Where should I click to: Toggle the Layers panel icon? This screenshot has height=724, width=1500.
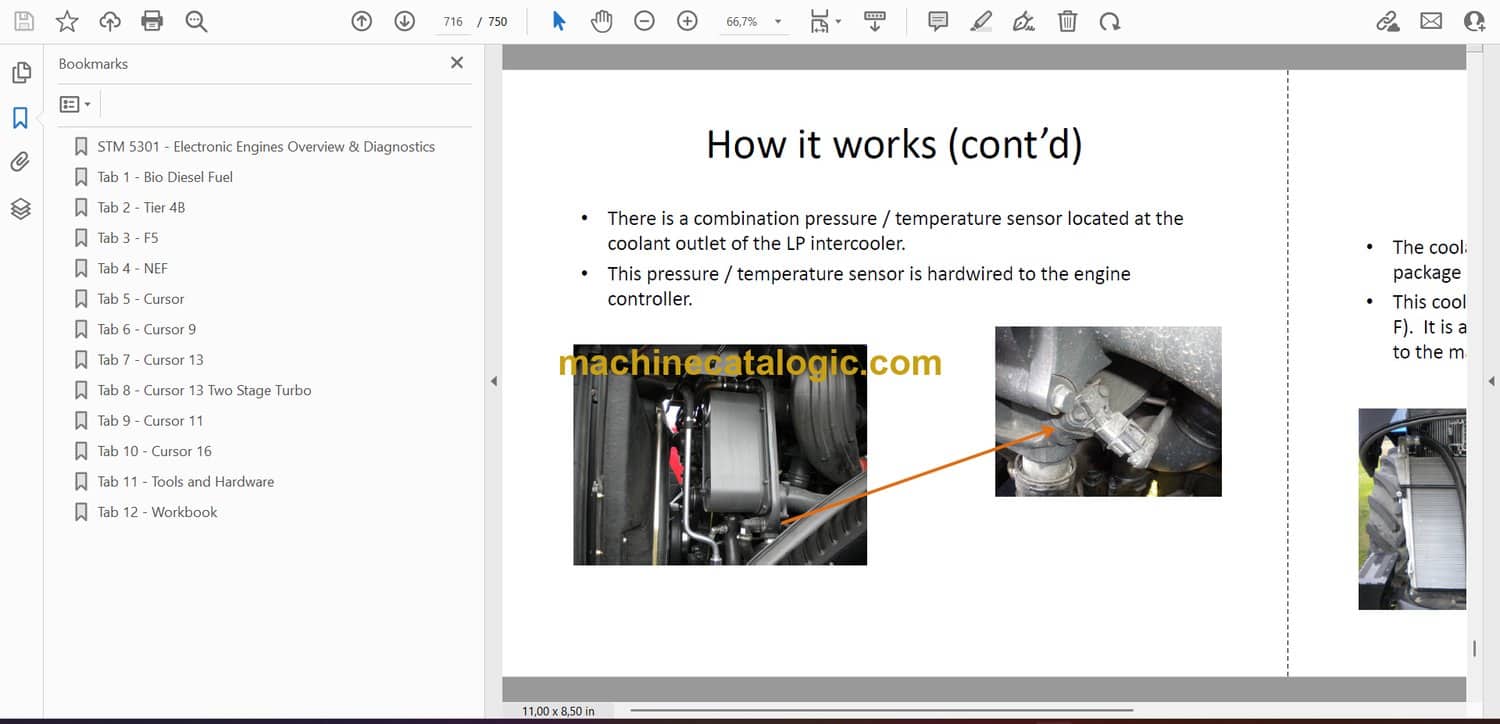click(x=20, y=208)
